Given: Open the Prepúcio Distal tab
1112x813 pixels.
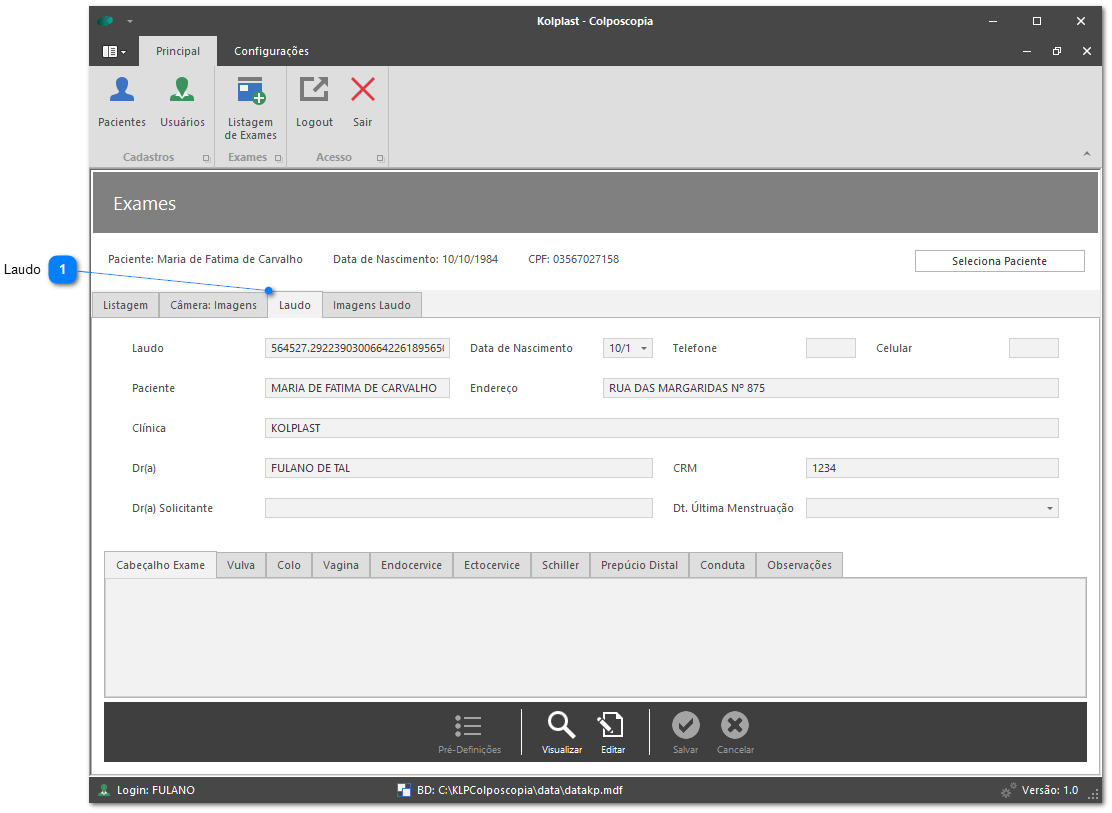Looking at the screenshot, I should (x=640, y=565).
